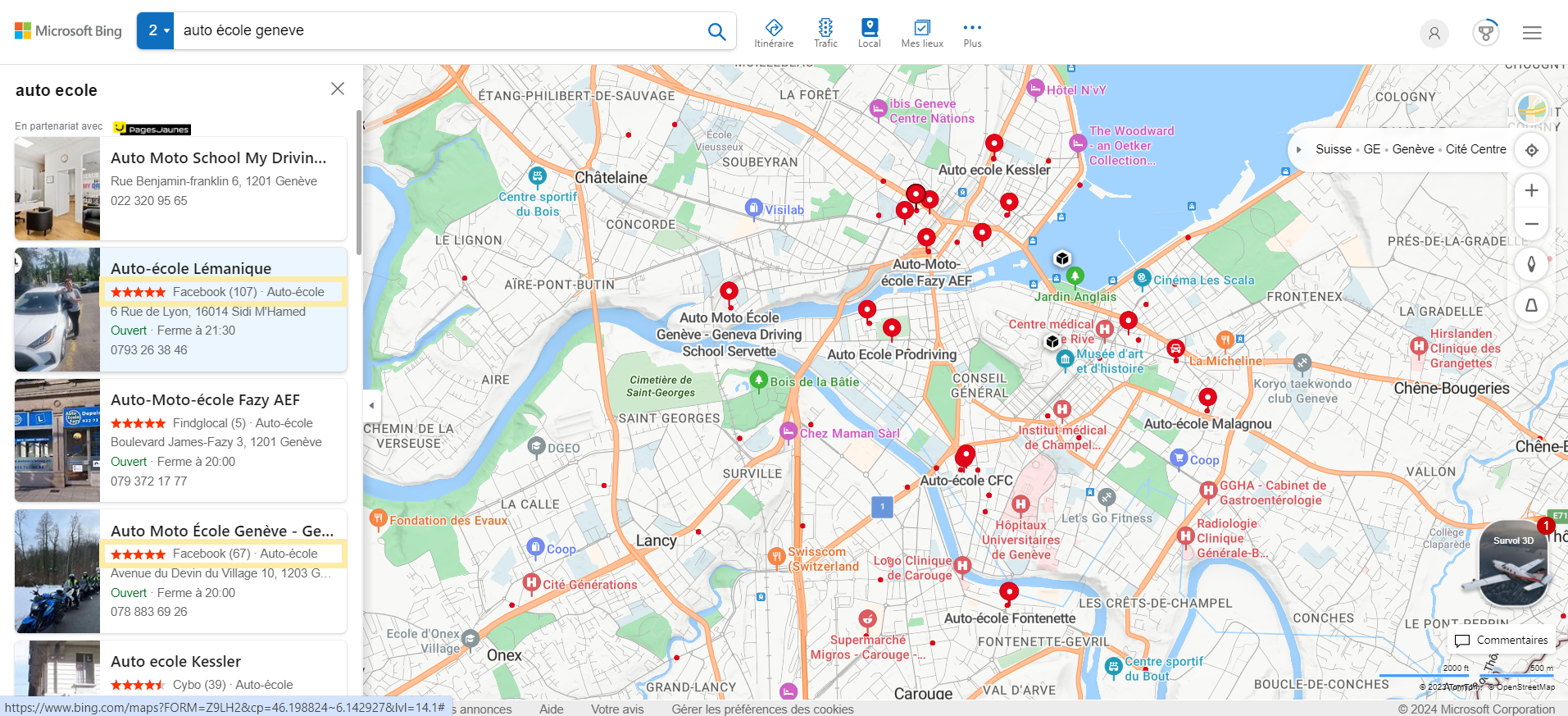Screen dimensions: 1568x716
Task: Click the Visilab map marker icon
Action: [754, 208]
